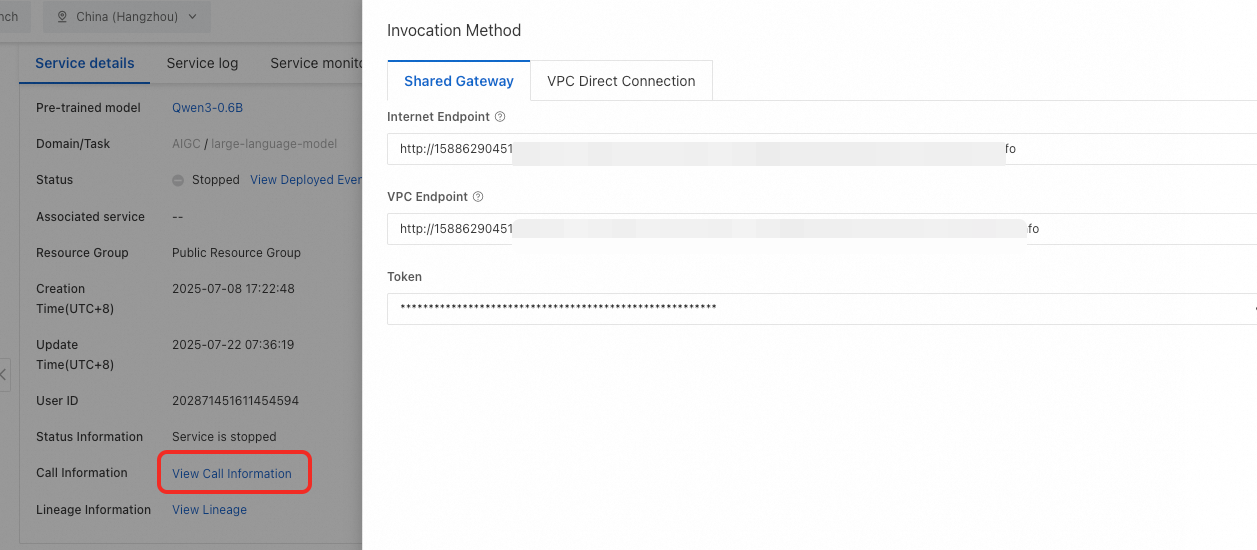Switch to the VPC Direct Connection tab

pyautogui.click(x=621, y=81)
